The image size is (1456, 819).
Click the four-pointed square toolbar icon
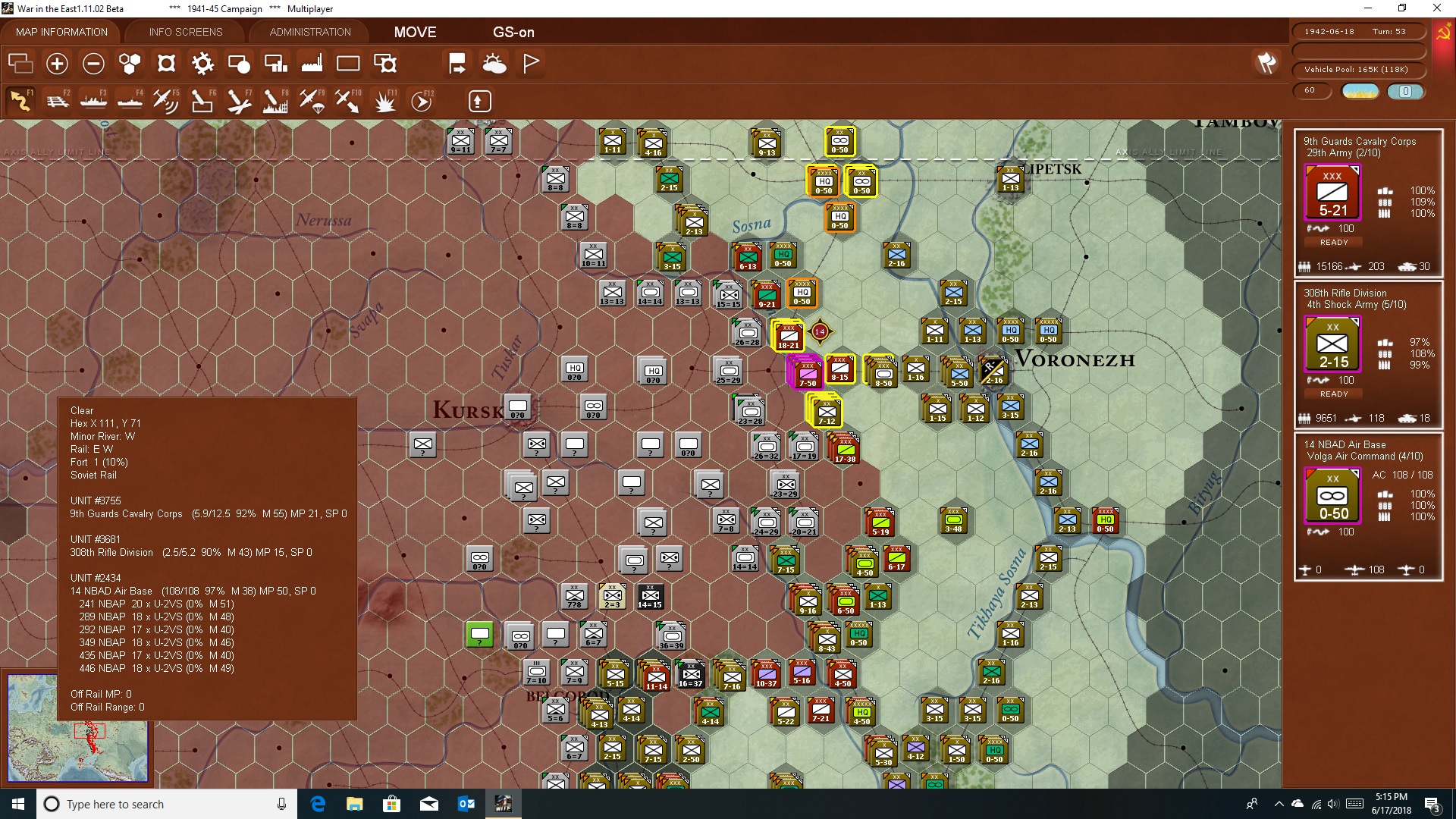point(166,64)
